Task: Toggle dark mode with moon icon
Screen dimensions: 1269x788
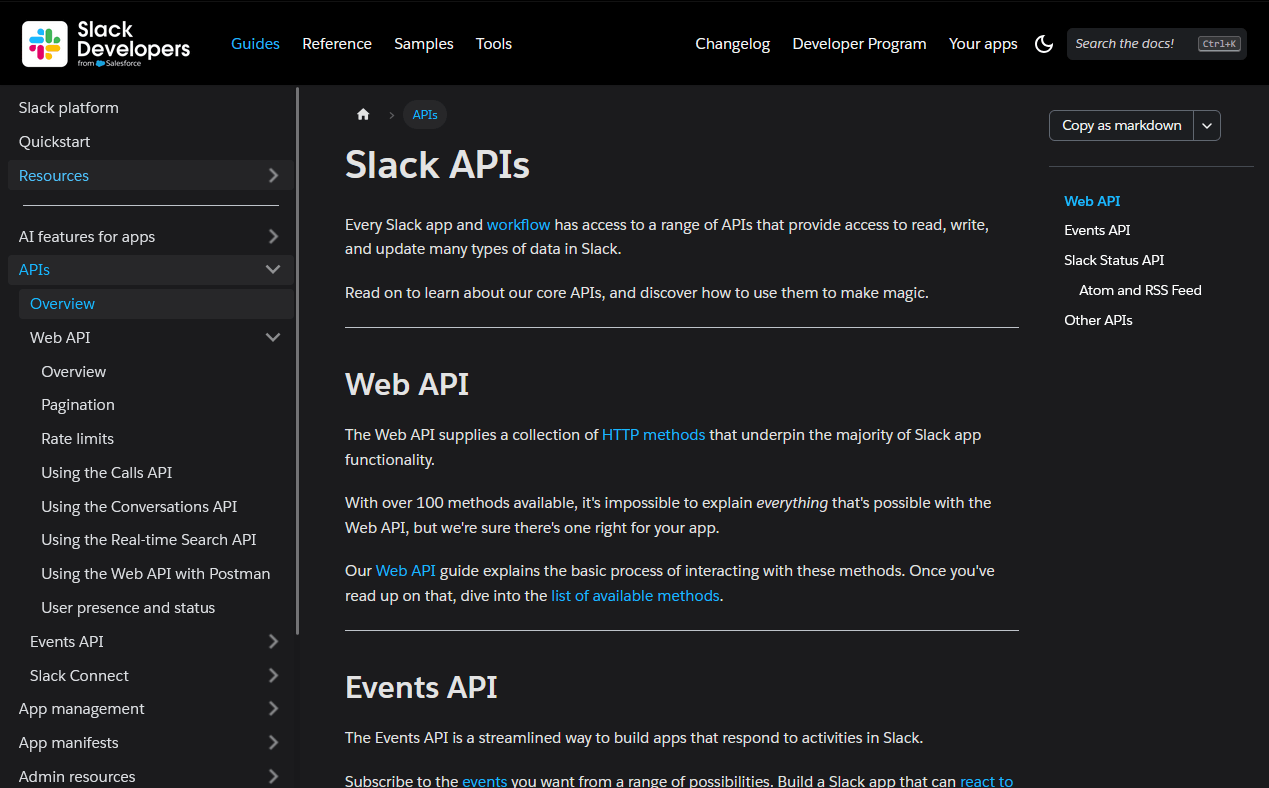Action: tap(1044, 44)
